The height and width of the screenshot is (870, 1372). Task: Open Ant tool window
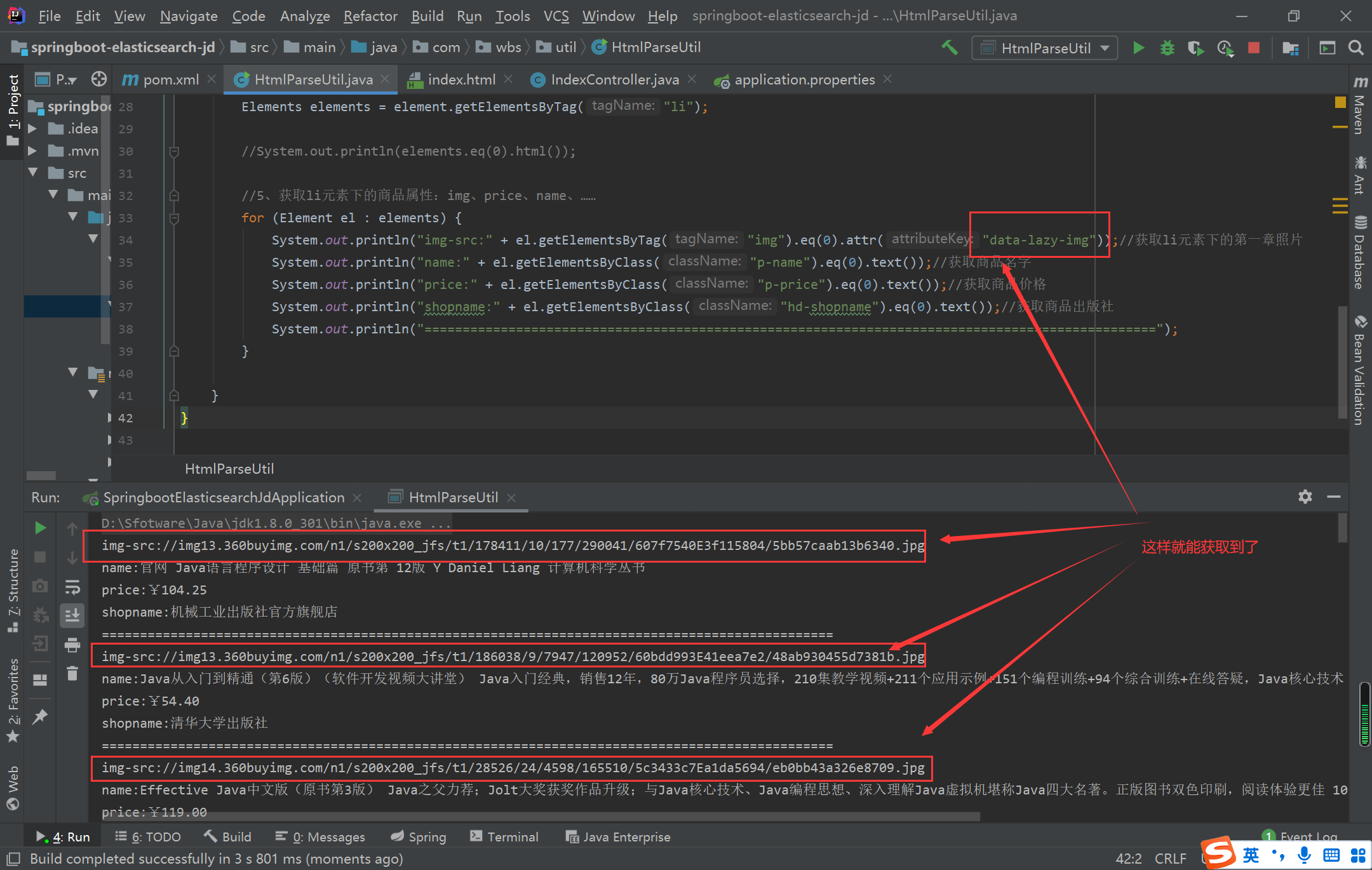pos(1360,175)
